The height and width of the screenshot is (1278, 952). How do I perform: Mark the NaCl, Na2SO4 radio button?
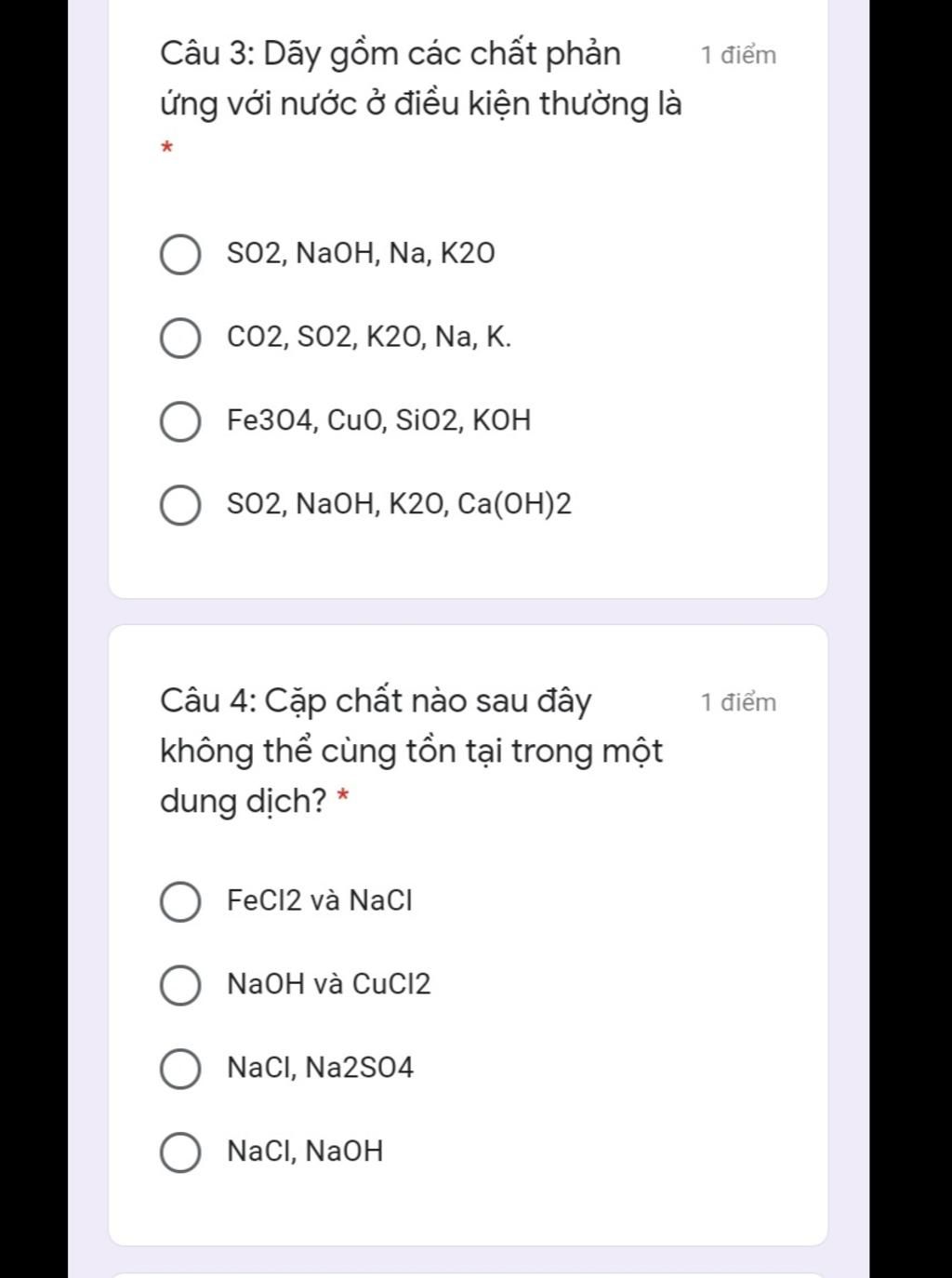pyautogui.click(x=180, y=1070)
